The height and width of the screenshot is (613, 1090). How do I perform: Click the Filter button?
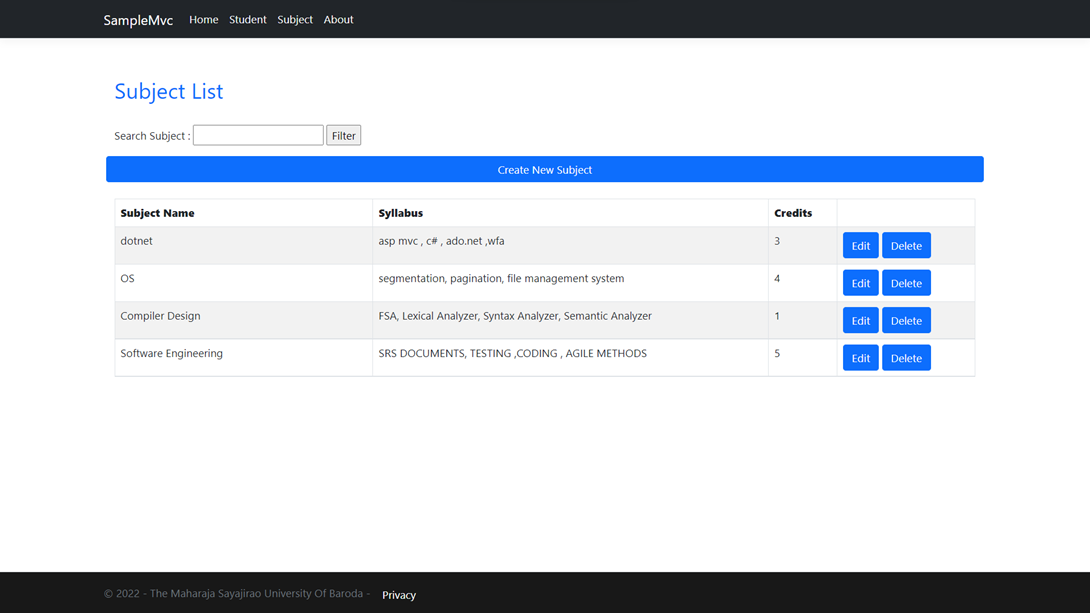[343, 135]
